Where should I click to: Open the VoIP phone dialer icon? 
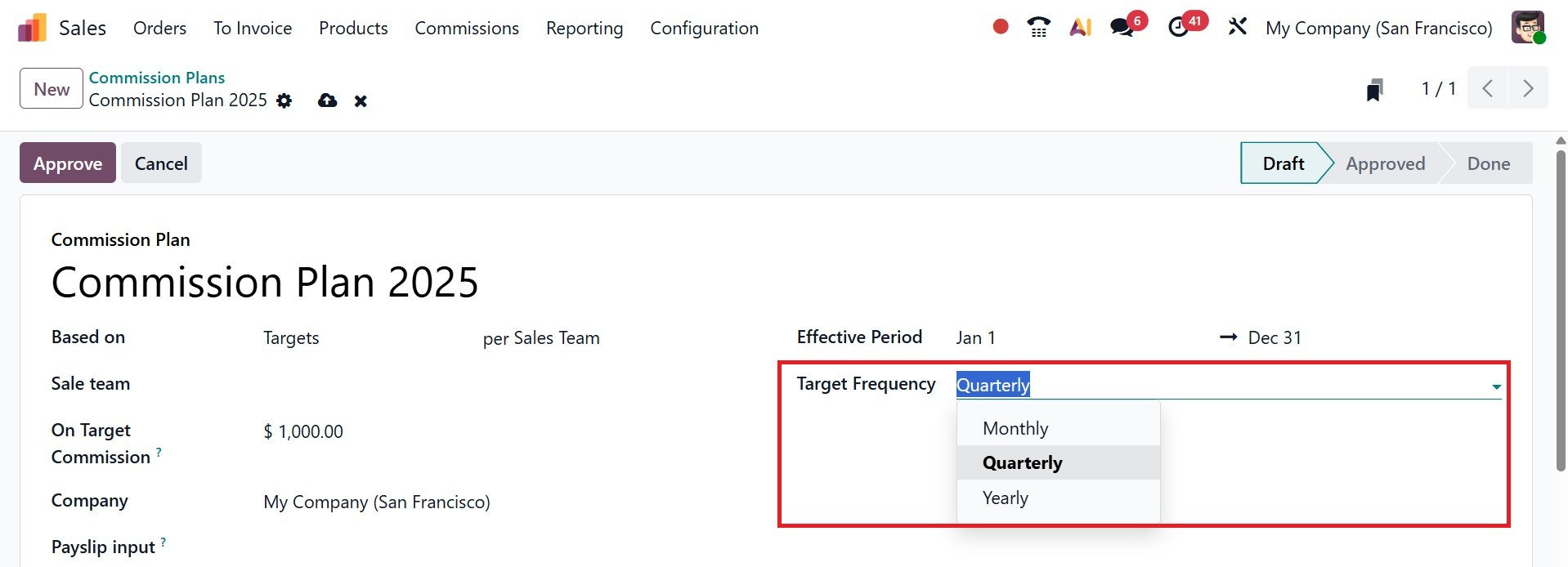[1038, 27]
